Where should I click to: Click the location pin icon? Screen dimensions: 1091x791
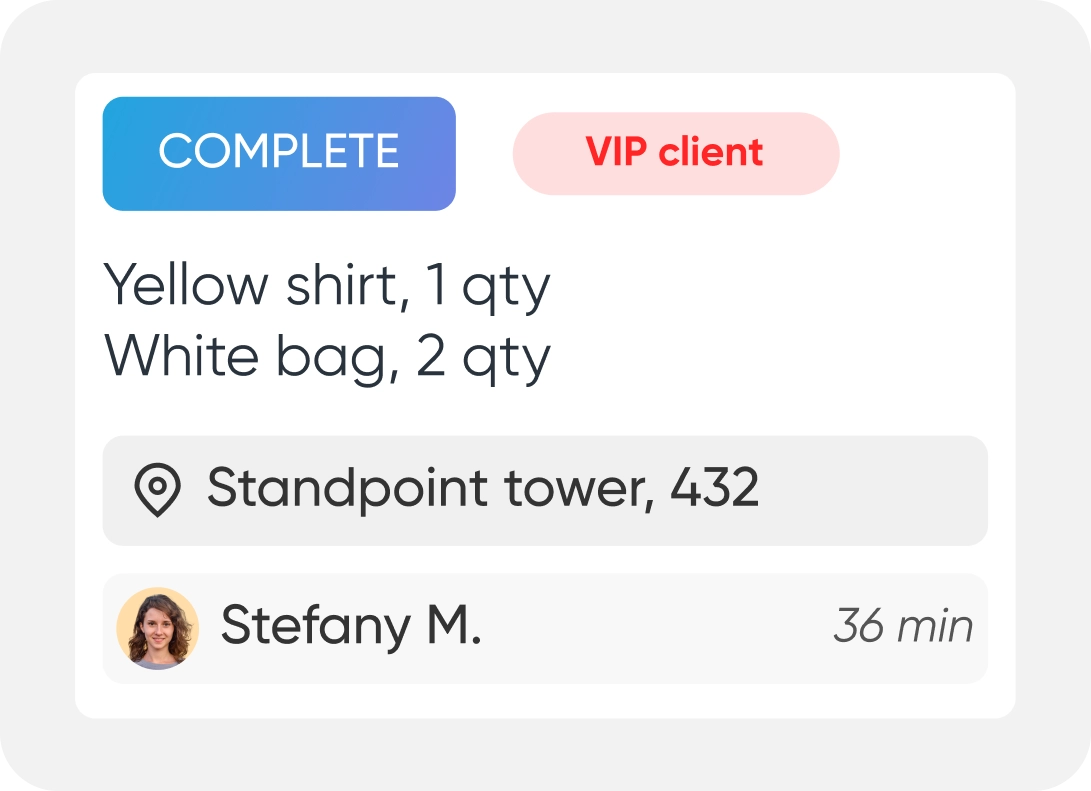click(157, 490)
